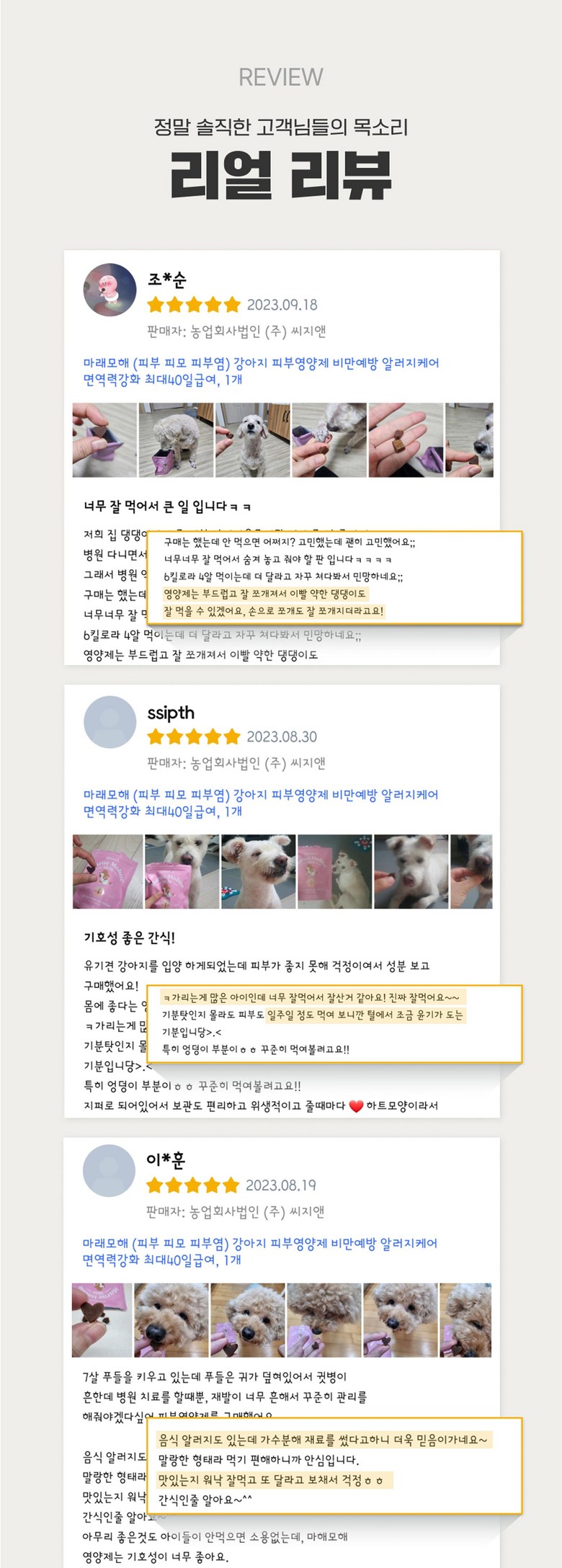
Task: Open ssipth's first pink package photo
Action: (x=107, y=871)
